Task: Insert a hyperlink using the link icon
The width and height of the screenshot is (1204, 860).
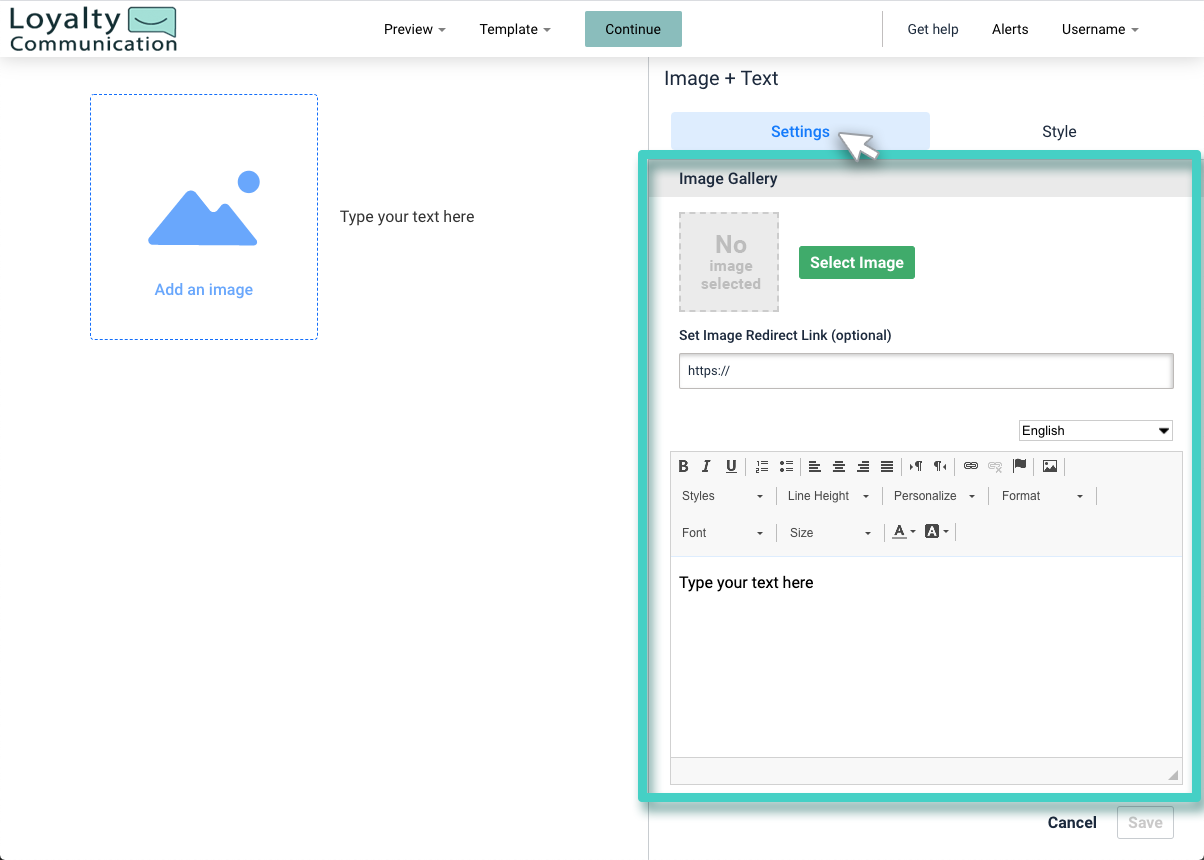Action: coord(971,466)
